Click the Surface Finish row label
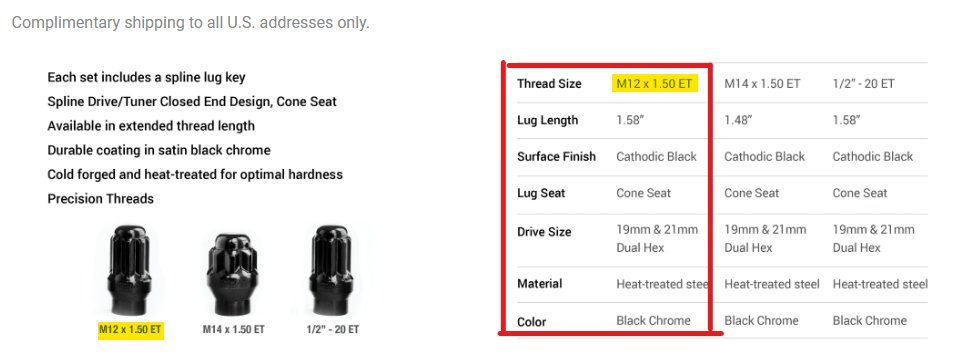The width and height of the screenshot is (965, 360). pyautogui.click(x=556, y=157)
